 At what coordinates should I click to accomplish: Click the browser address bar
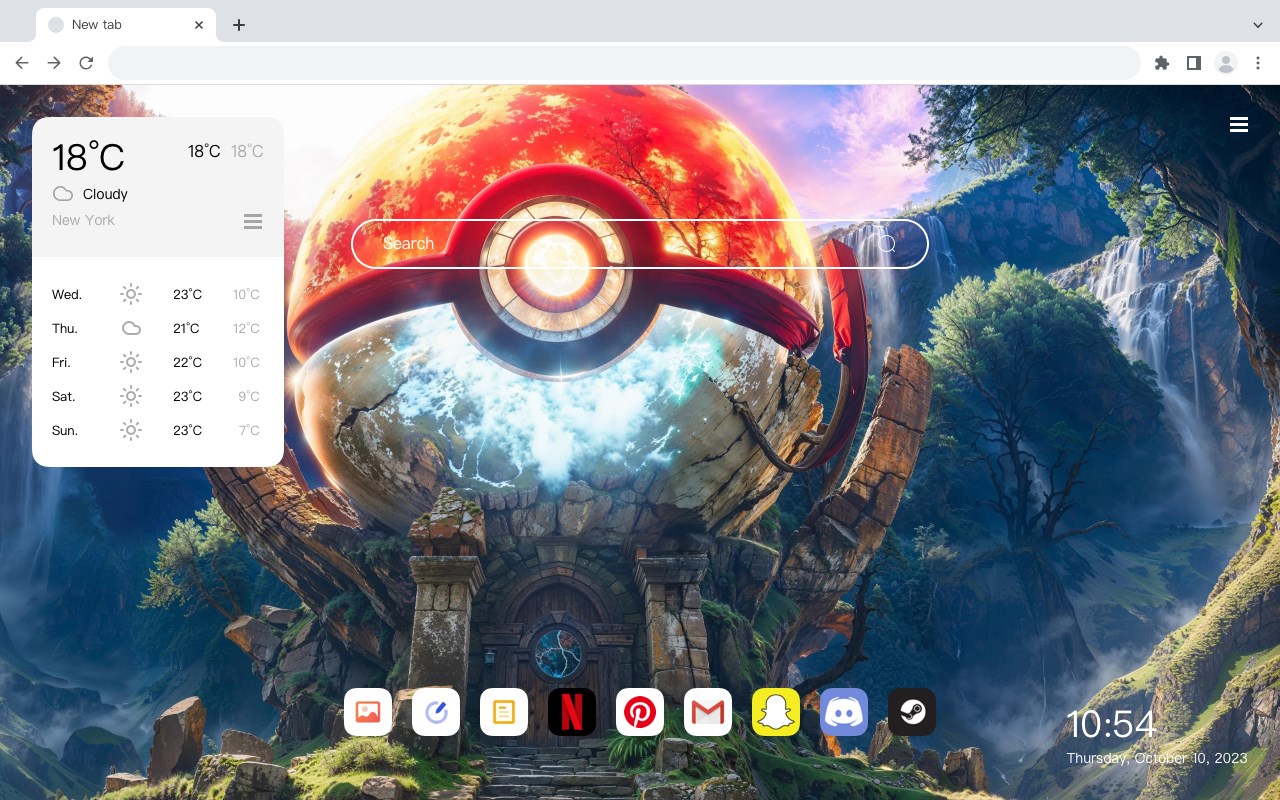pos(624,63)
